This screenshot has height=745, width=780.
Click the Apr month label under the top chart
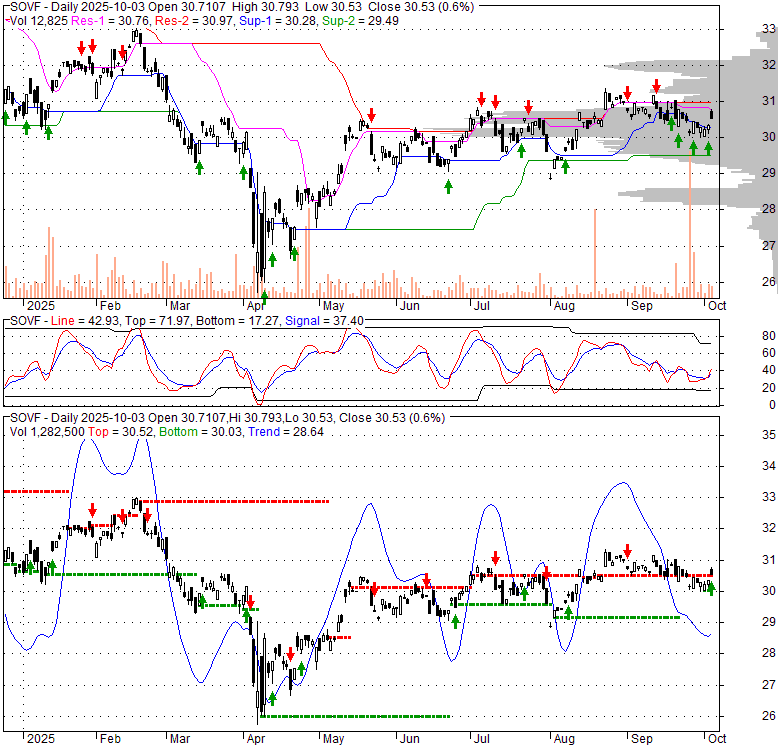[256, 306]
